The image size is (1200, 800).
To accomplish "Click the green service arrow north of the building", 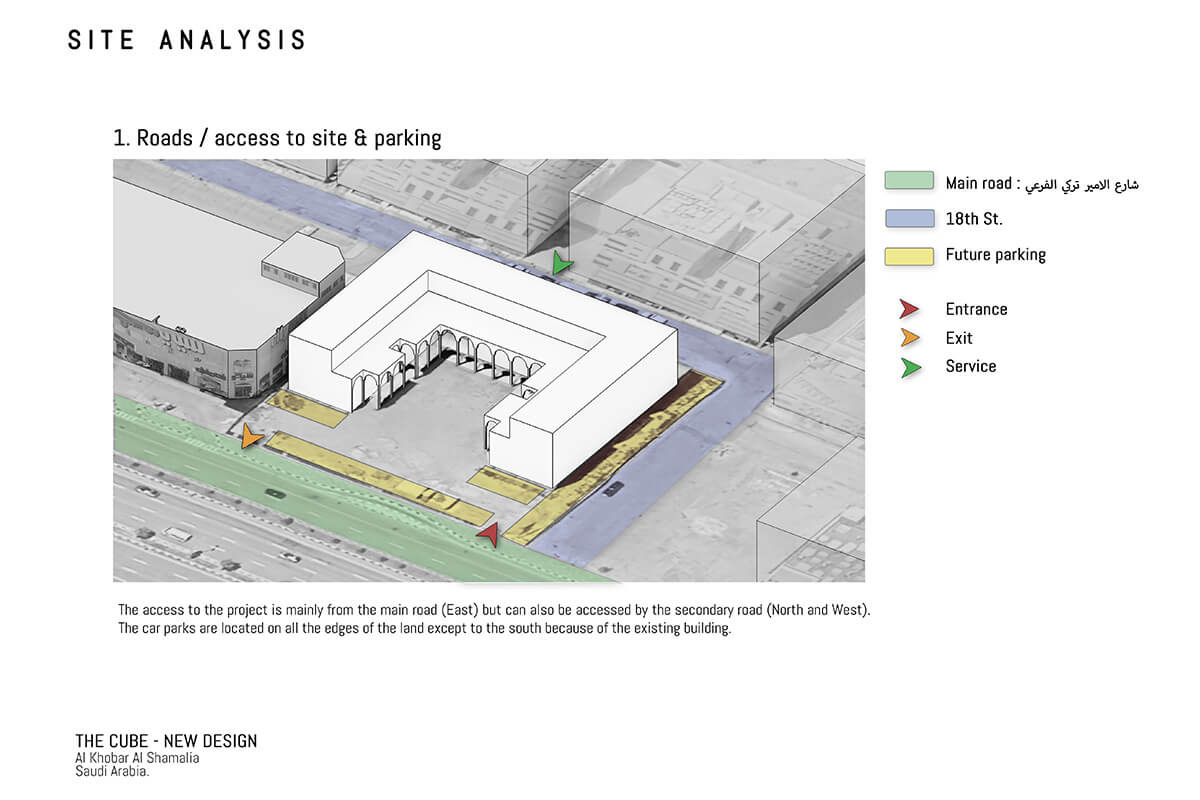I will [x=561, y=264].
